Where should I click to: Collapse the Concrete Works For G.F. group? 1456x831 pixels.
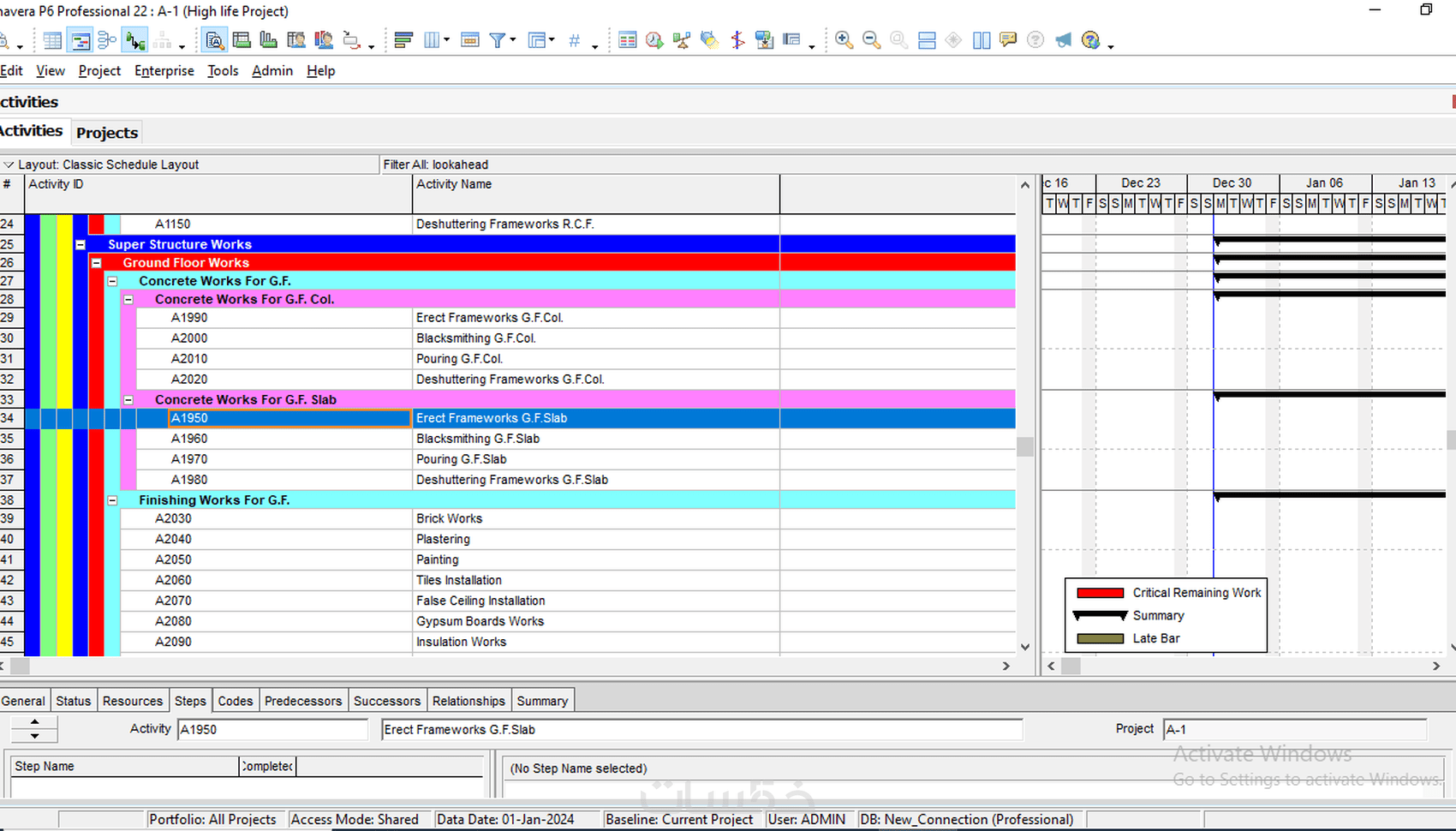click(112, 281)
